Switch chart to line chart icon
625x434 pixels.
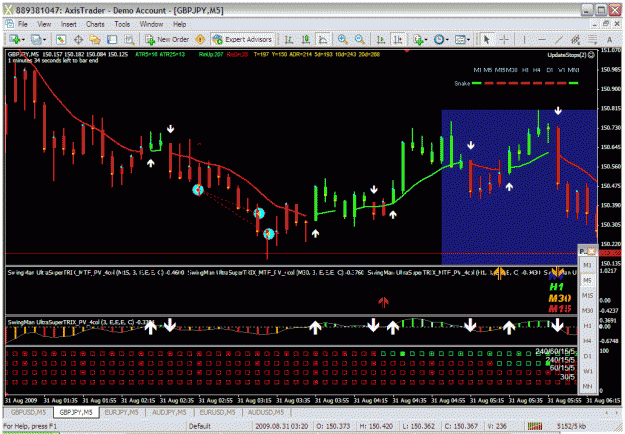click(x=323, y=39)
